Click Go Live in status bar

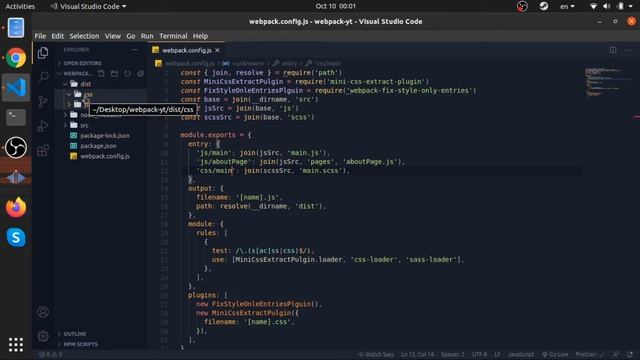tap(555, 354)
